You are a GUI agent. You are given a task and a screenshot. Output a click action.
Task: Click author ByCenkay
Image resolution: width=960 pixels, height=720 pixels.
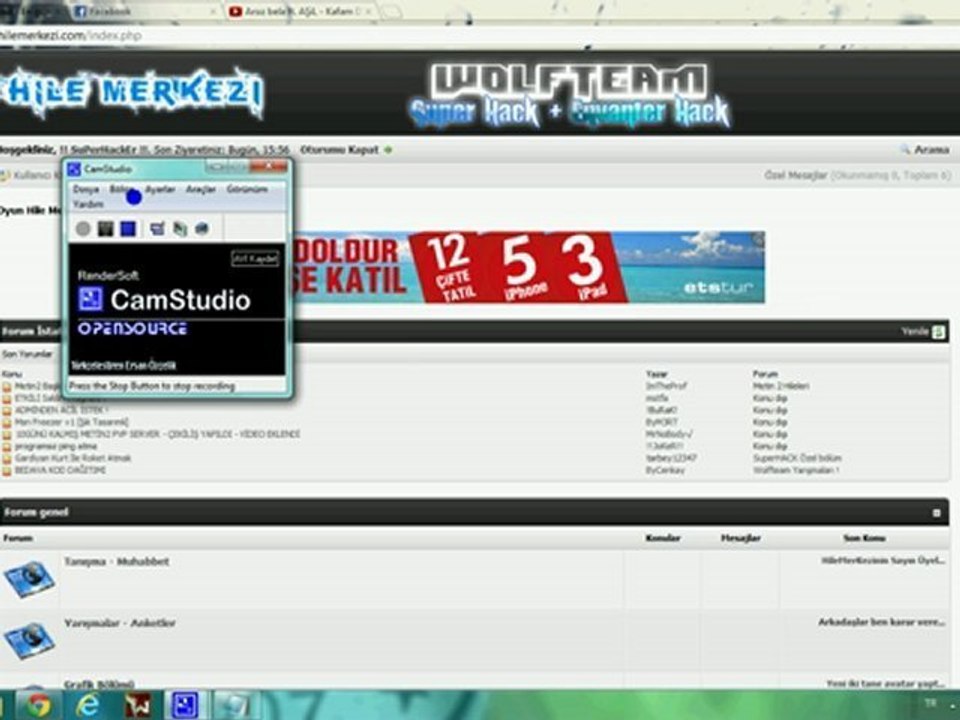(x=665, y=470)
